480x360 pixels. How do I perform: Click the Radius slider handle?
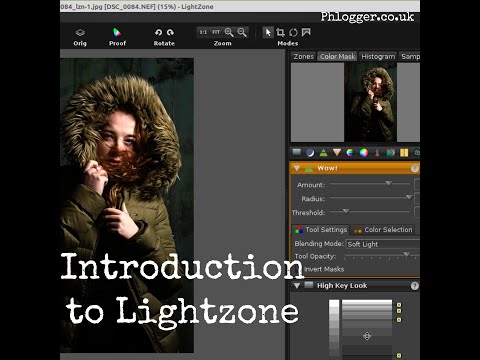coord(409,197)
